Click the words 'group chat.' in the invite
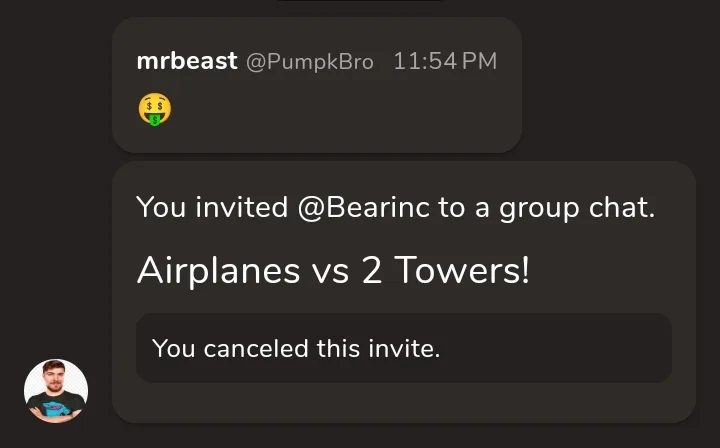The width and height of the screenshot is (720, 448). [577, 208]
